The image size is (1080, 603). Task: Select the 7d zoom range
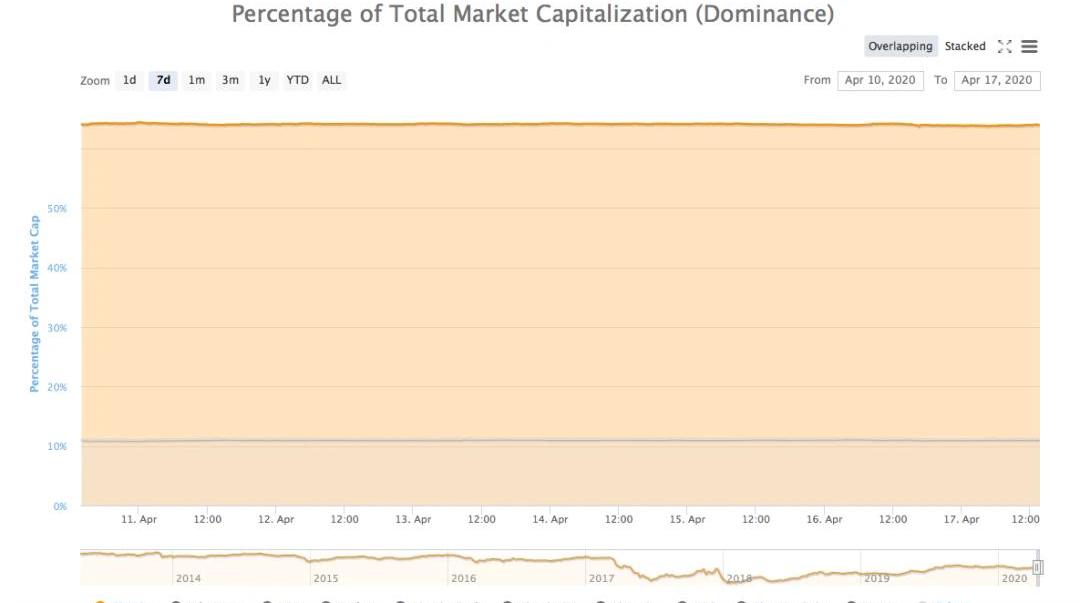[163, 80]
